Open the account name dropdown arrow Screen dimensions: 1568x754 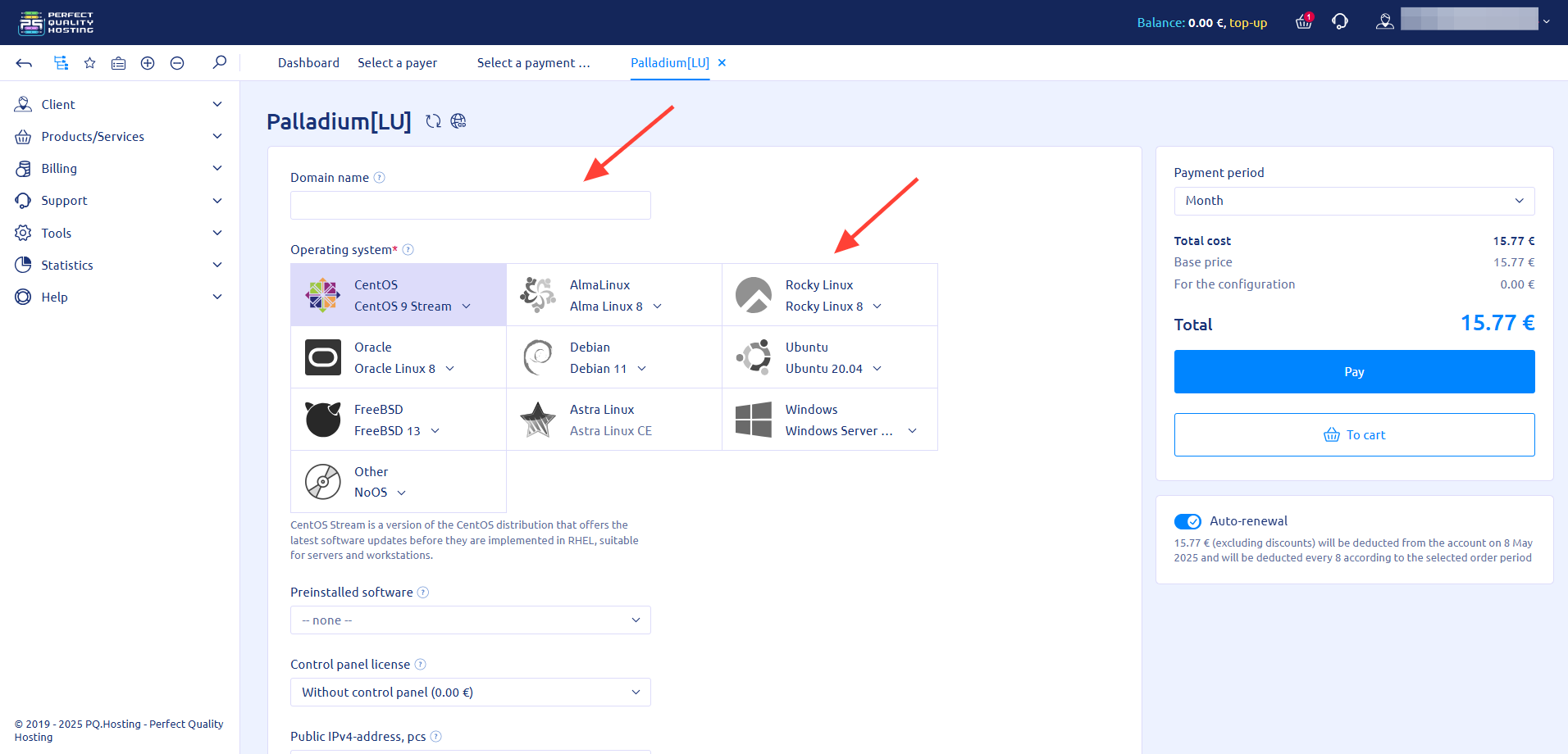click(1546, 21)
